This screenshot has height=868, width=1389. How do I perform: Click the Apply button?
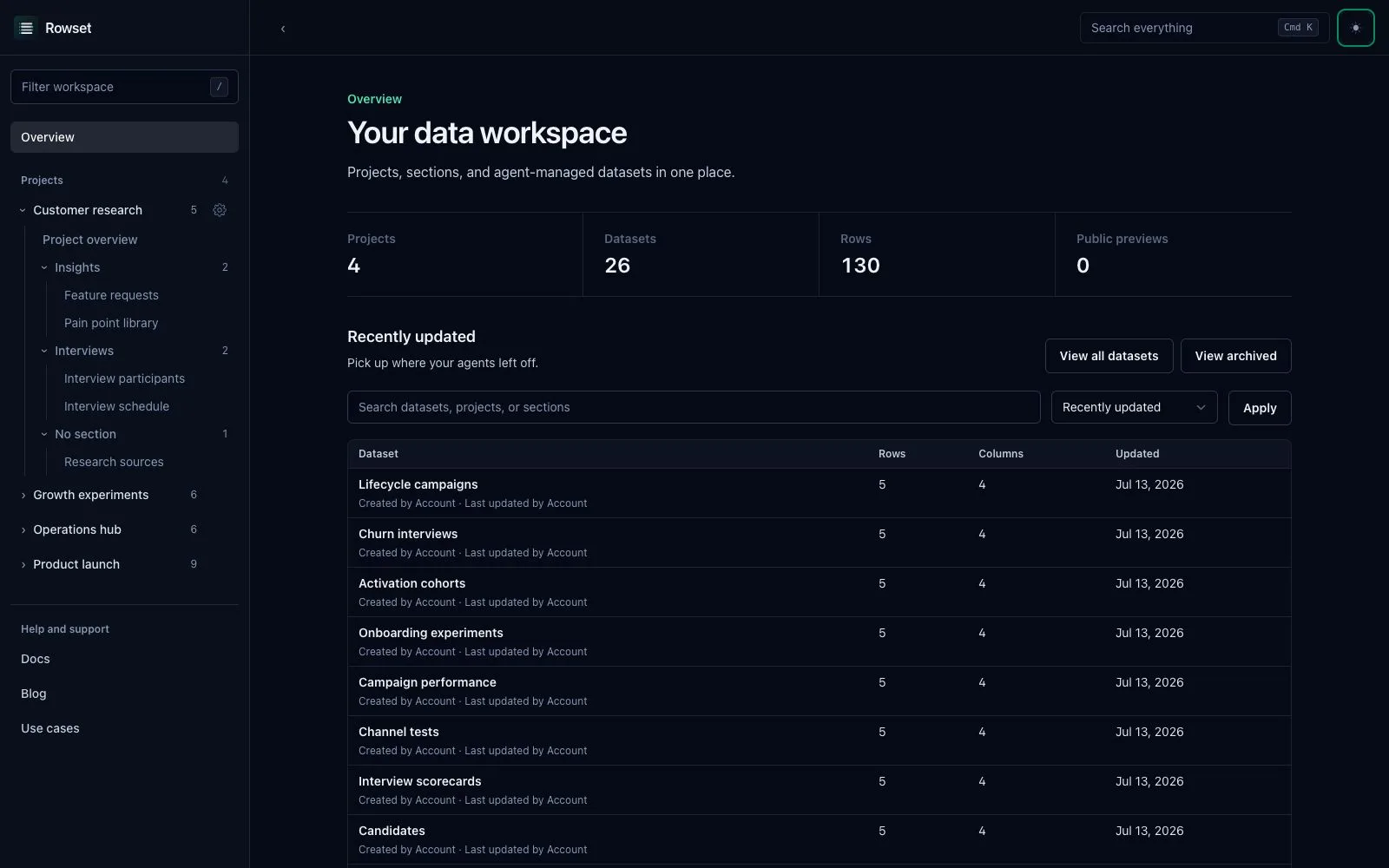tap(1260, 408)
